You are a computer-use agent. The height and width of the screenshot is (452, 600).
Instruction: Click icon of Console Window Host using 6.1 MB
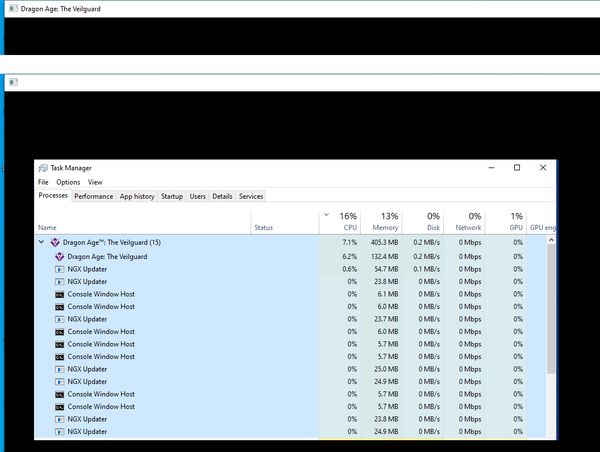pos(60,294)
